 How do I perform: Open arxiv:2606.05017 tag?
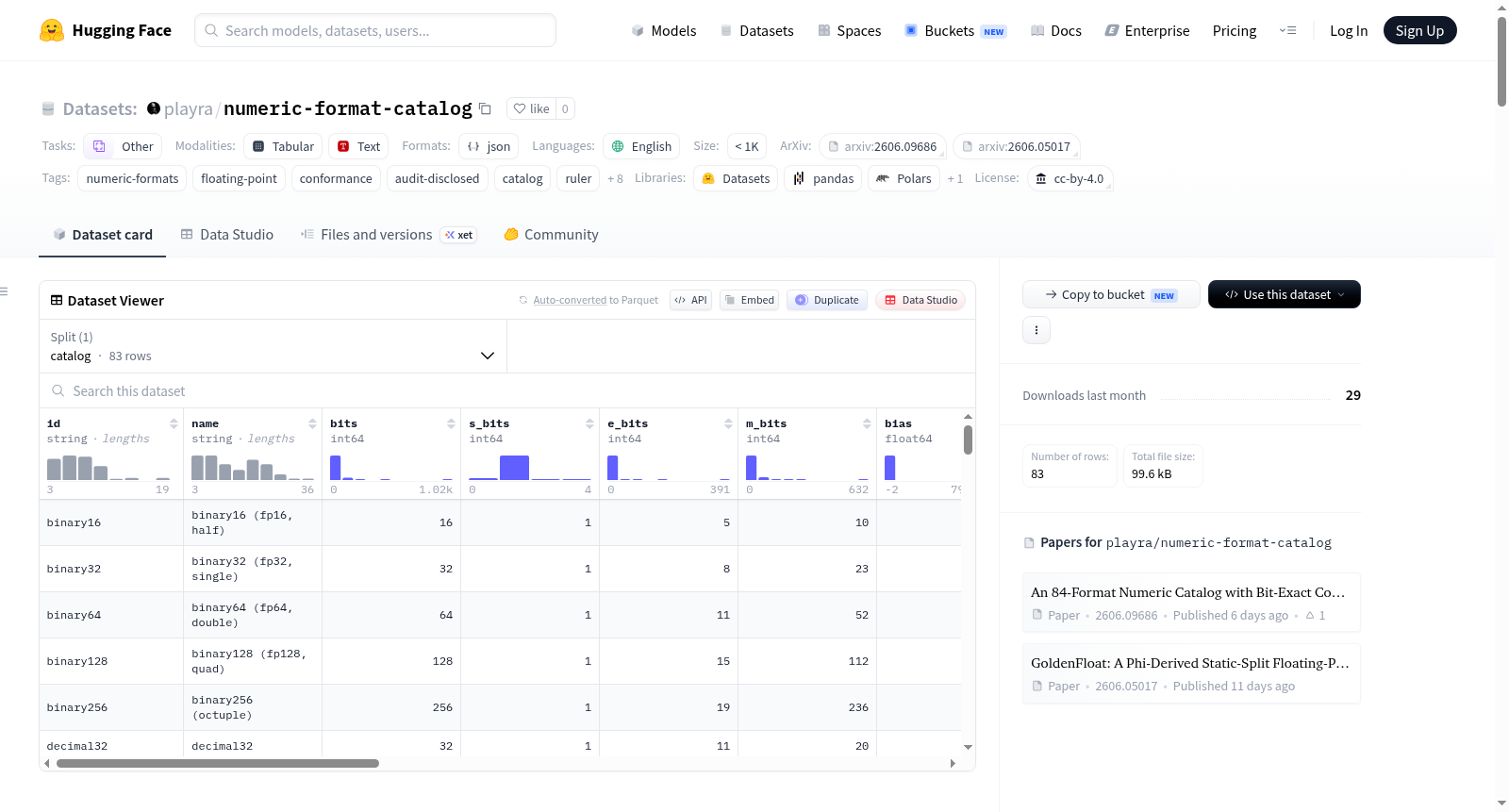tap(1016, 146)
